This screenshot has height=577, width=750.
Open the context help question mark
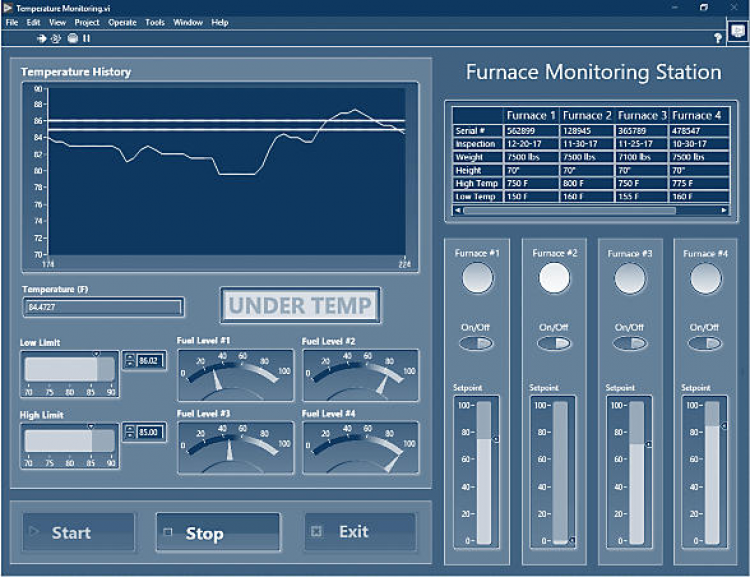717,38
